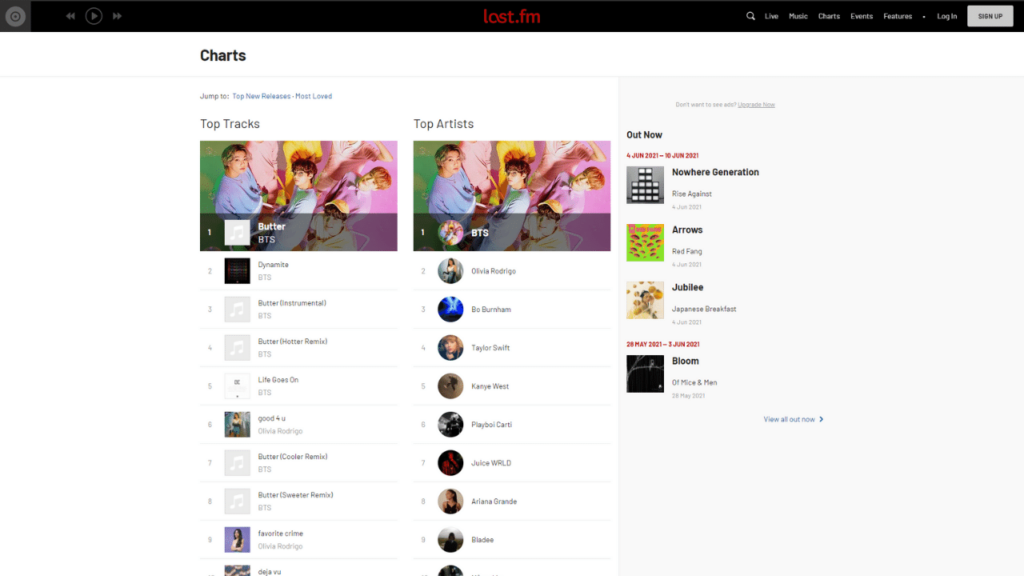Open the Butter (Hotter Remix) track
The width and height of the screenshot is (1024, 576).
coord(293,342)
